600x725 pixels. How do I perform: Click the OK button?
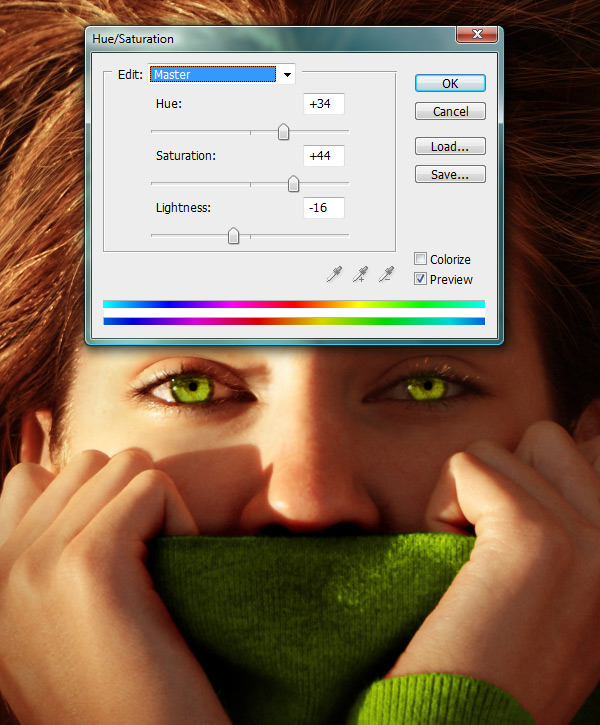[450, 83]
